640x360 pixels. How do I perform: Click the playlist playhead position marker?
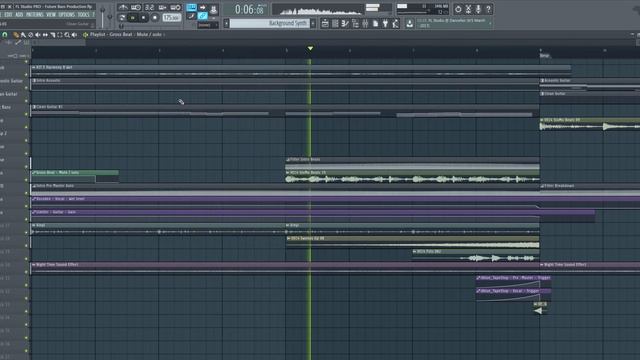[x=310, y=49]
